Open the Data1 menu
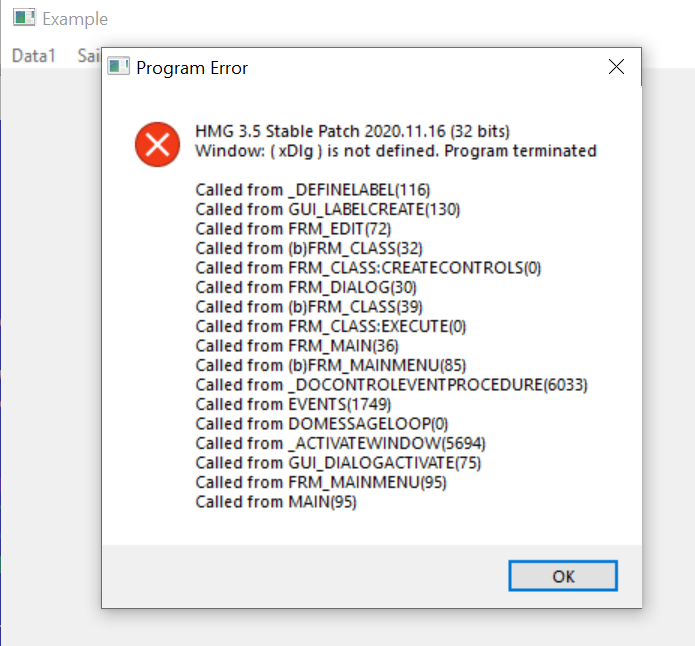The height and width of the screenshot is (646, 695). click(34, 56)
